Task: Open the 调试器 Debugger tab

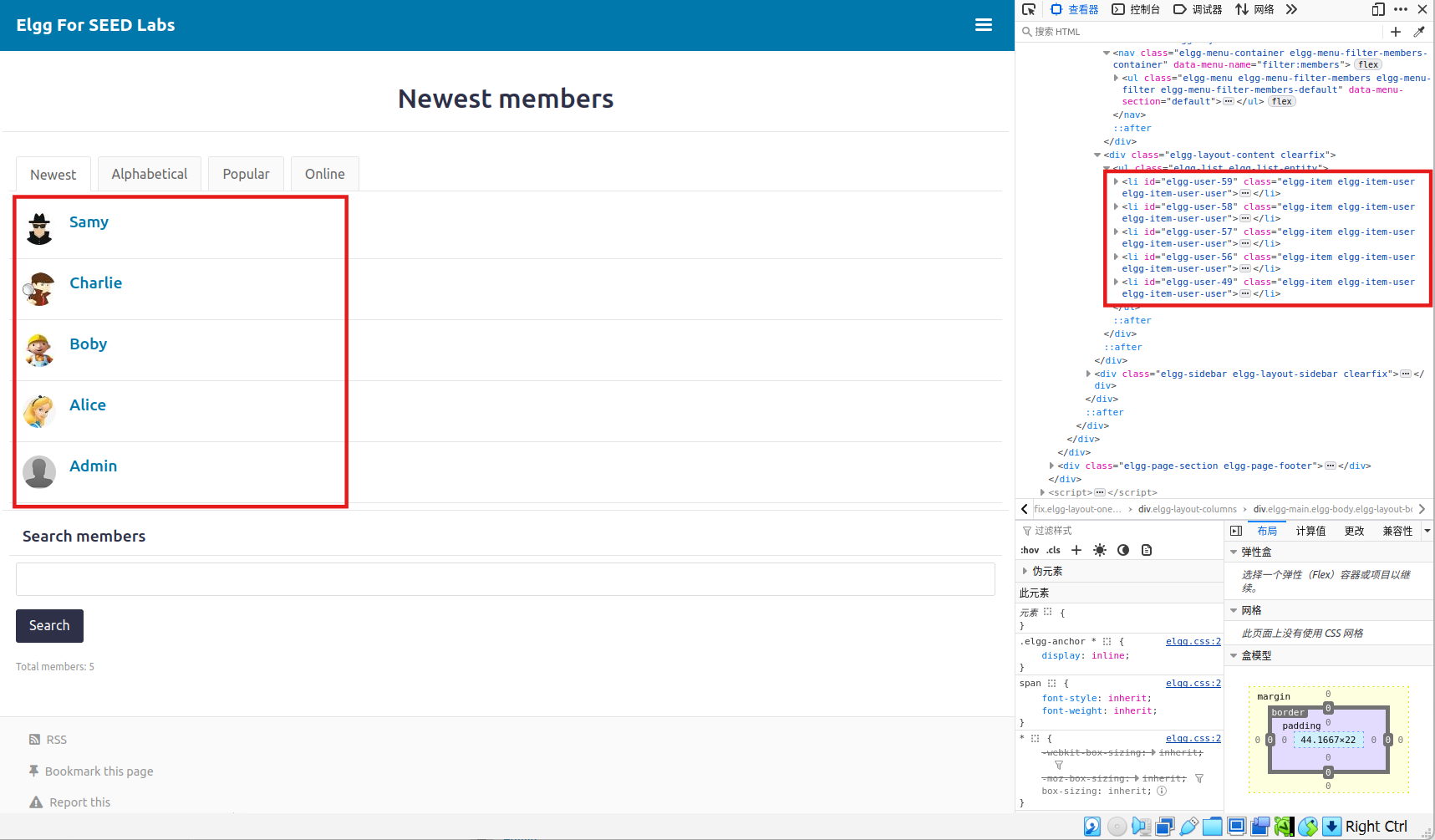Action: [1198, 9]
